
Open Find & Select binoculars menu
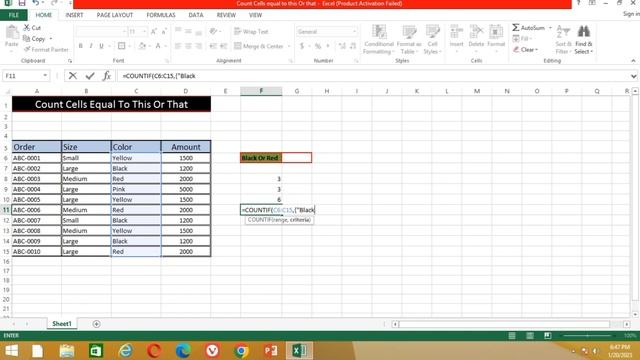point(583,40)
